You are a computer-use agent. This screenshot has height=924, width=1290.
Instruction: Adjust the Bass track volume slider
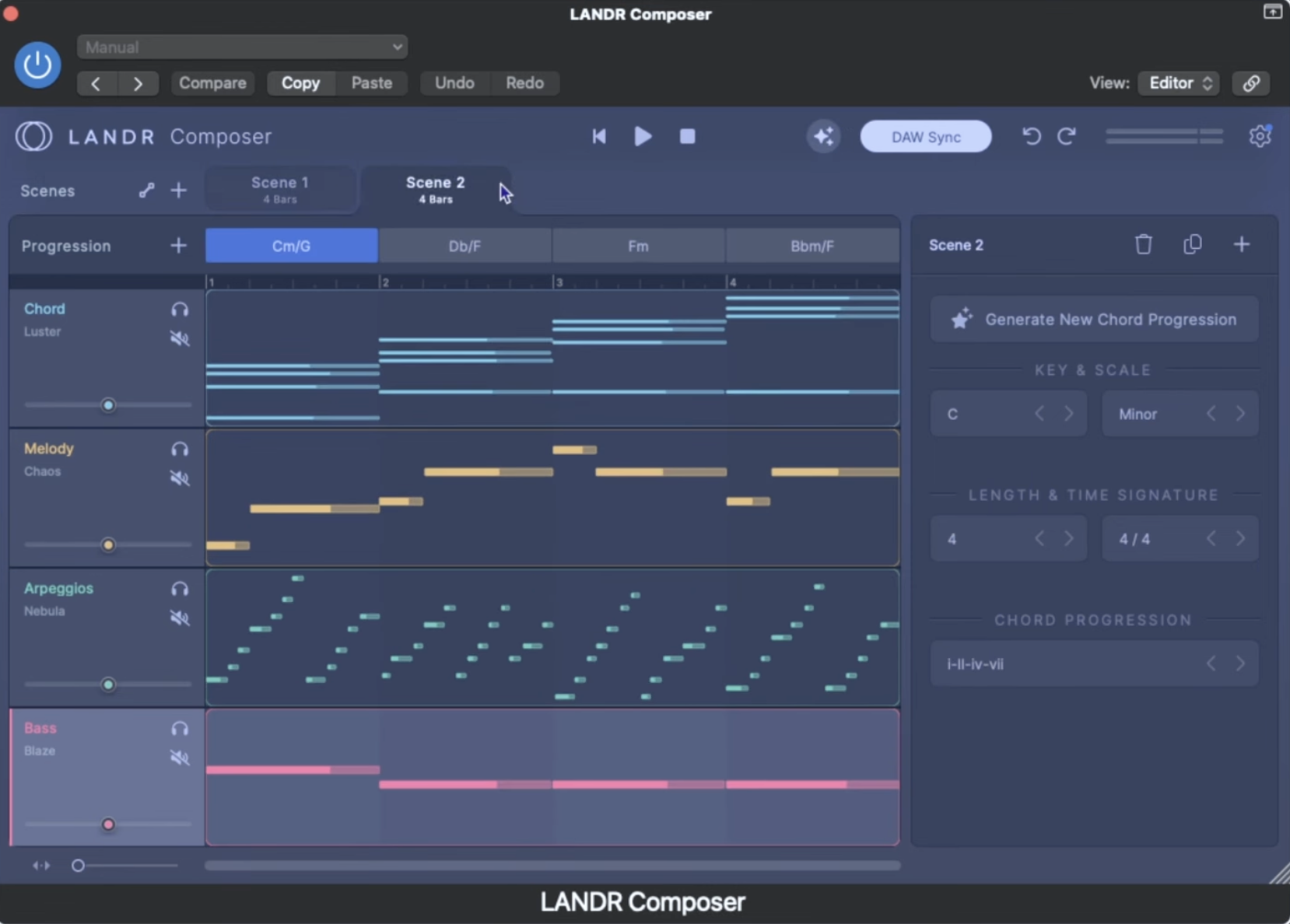pos(108,824)
